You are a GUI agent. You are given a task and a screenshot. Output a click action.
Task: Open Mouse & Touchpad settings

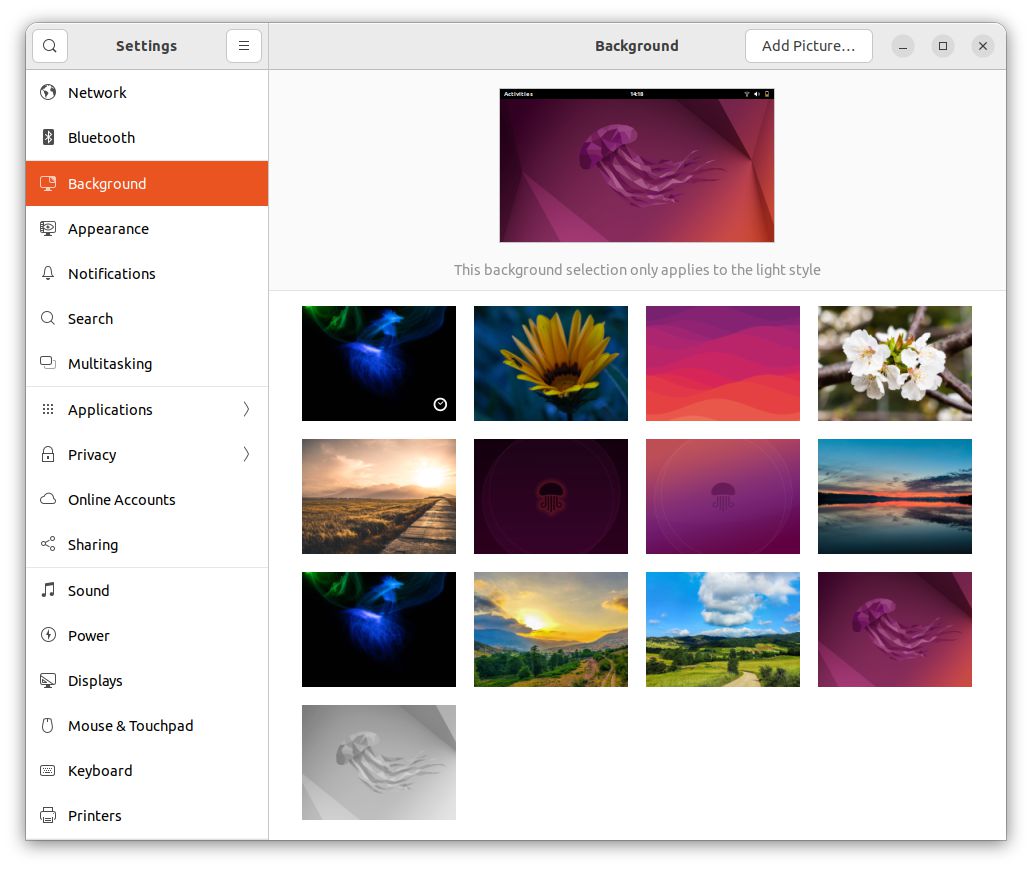pyautogui.click(x=130, y=726)
